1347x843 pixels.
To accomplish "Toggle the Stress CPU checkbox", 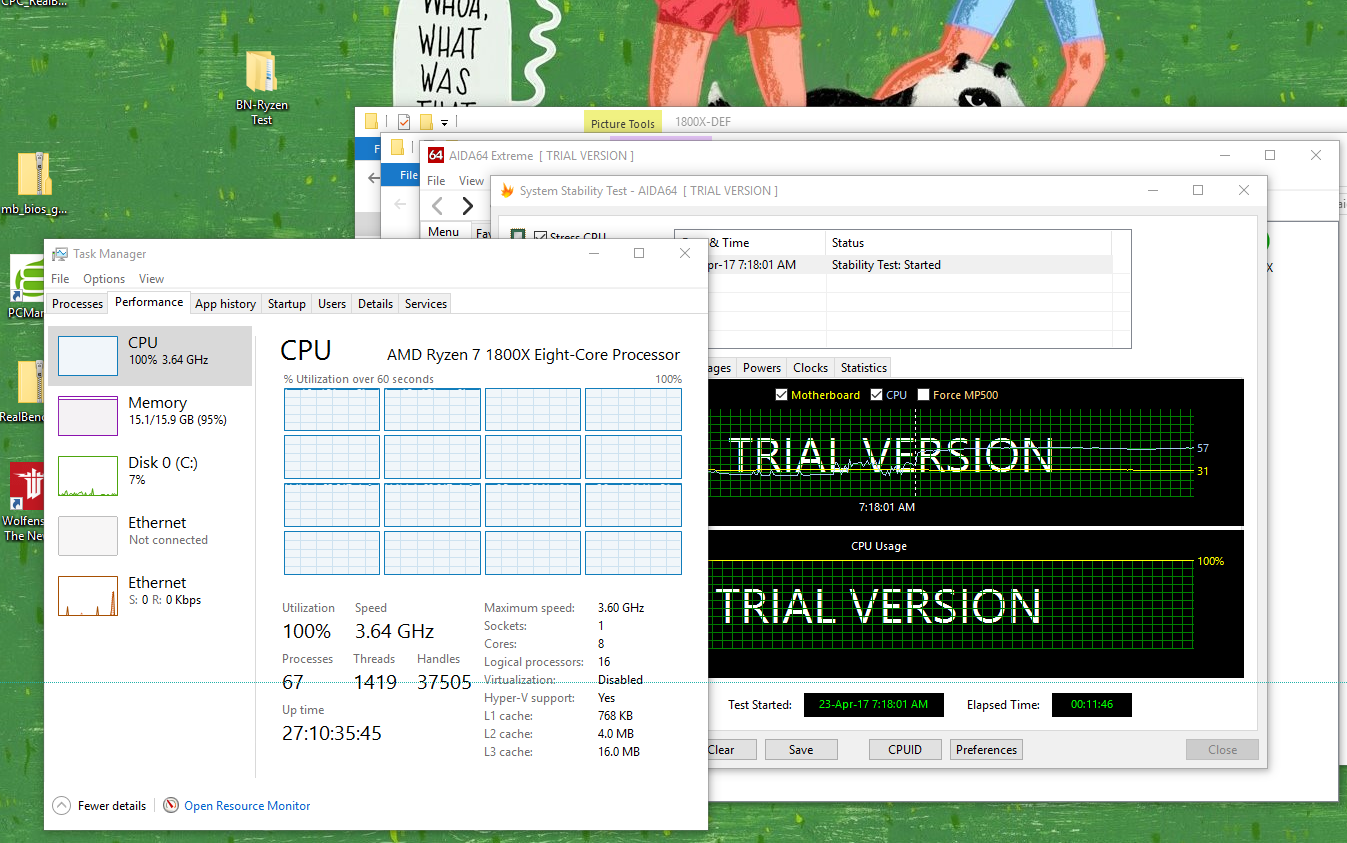I will 540,237.
